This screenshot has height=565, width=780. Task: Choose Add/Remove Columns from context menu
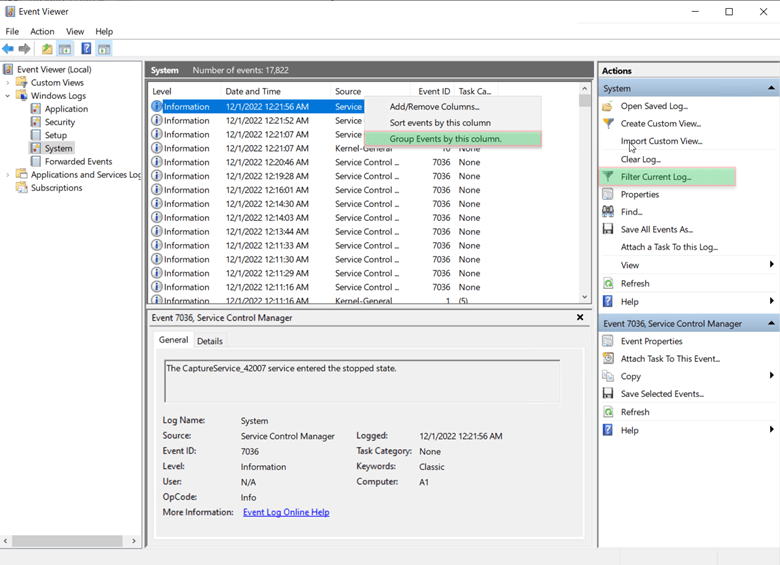click(x=453, y=106)
